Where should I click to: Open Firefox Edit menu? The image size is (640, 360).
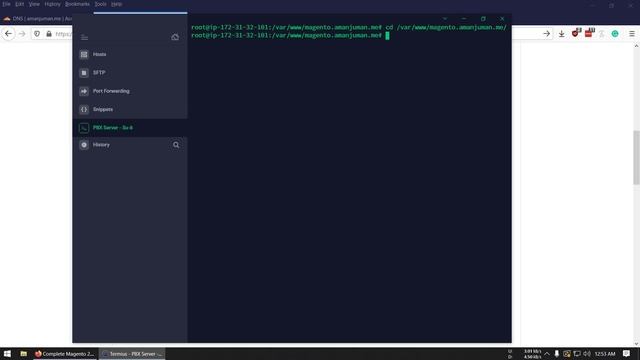pos(20,4)
